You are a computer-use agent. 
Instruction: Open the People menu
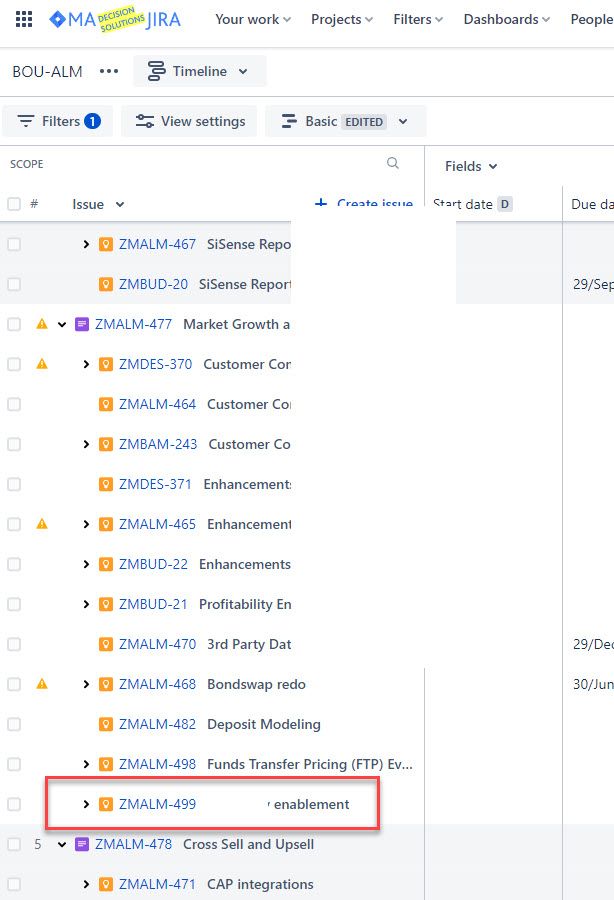pos(592,20)
